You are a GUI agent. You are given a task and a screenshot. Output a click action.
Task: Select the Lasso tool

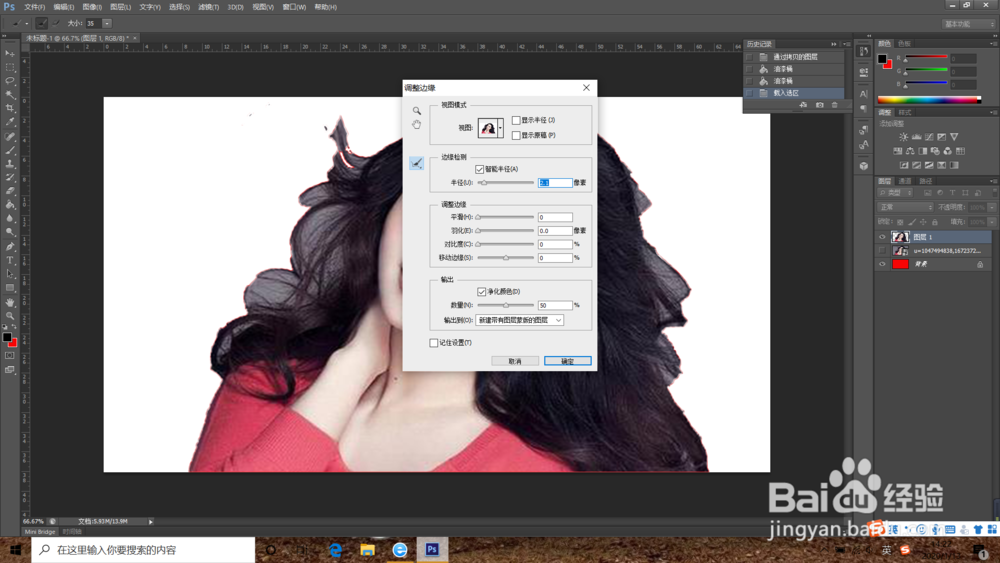pyautogui.click(x=10, y=81)
